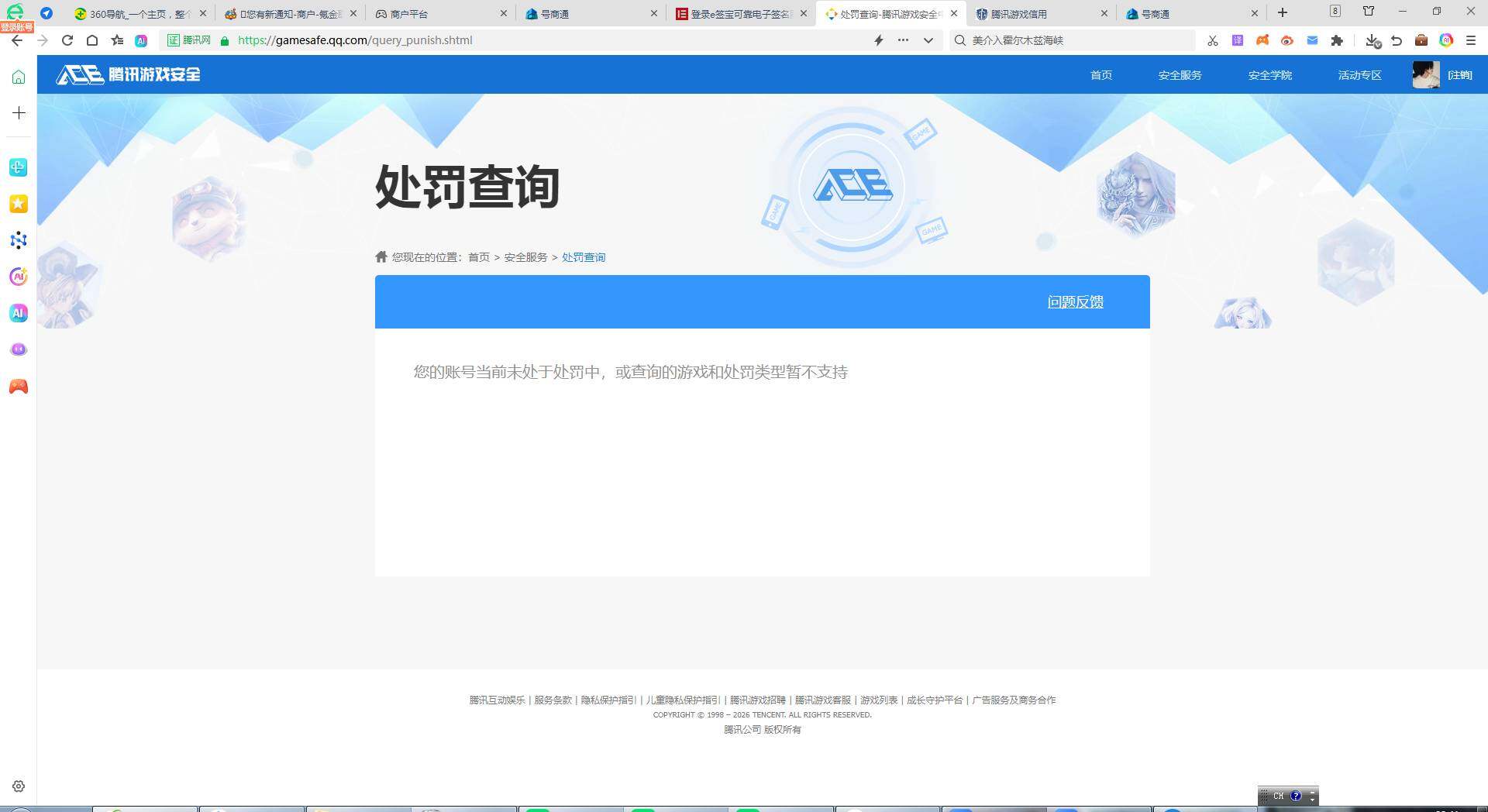Viewport: 1488px width, 812px height.
Task: Click the user avatar in the header
Action: 1426,74
